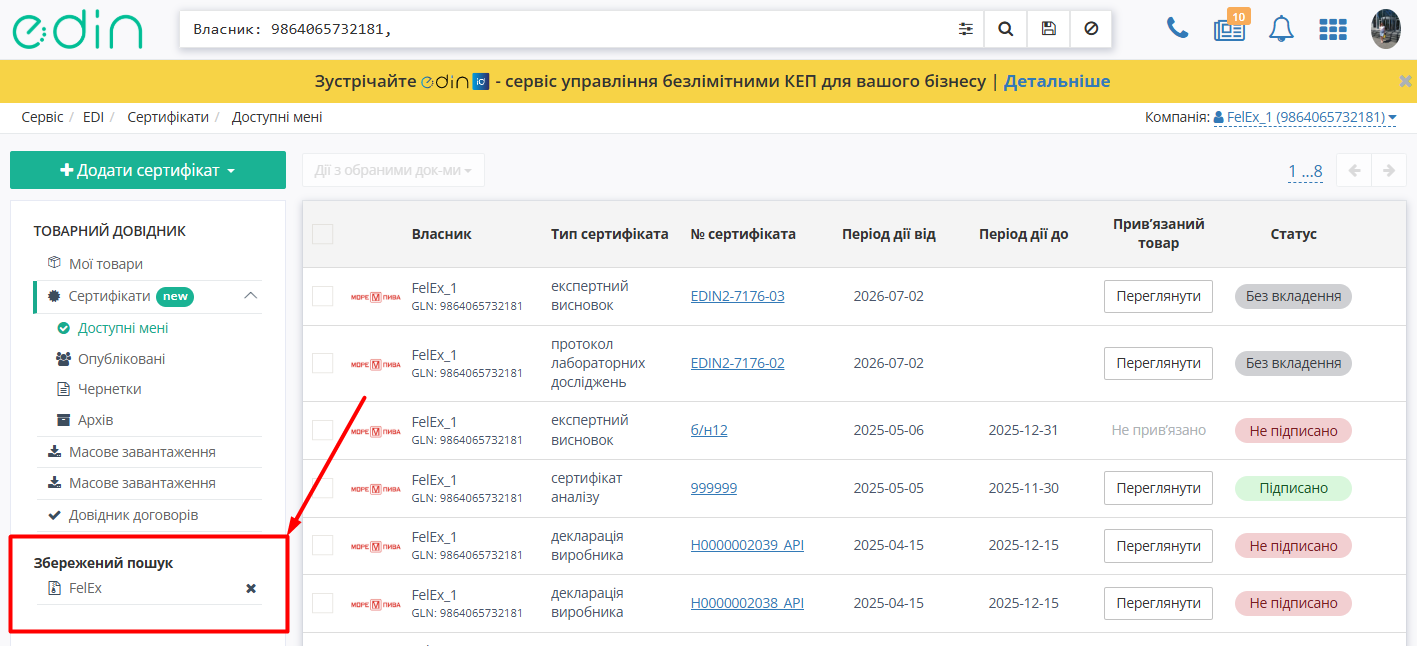Click Переглянути for certificate EDIN2-7176-02

point(1158,363)
